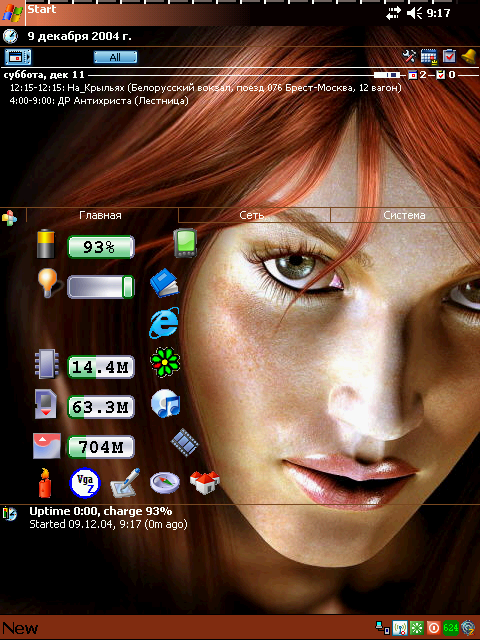Click the appointments count indicator showing 2
The height and width of the screenshot is (640, 480).
click(417, 75)
